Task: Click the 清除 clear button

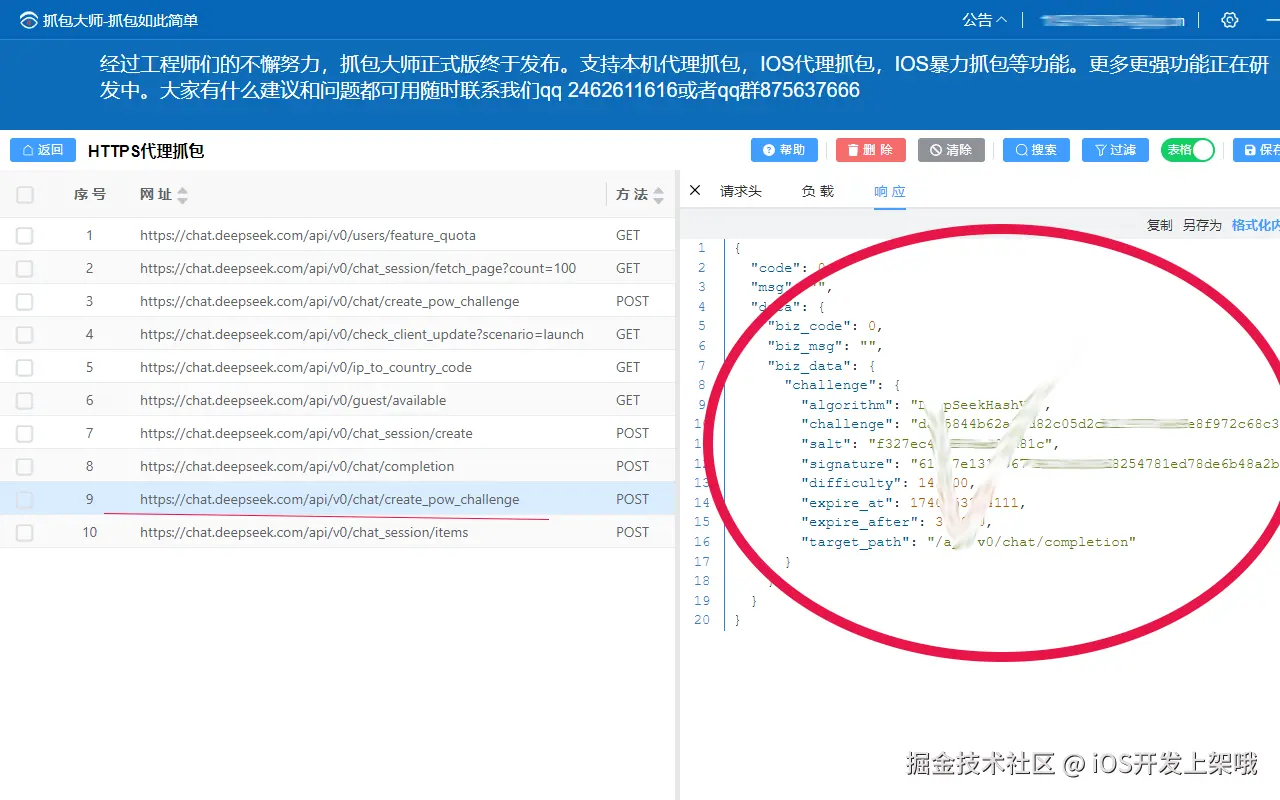Action: pos(951,150)
